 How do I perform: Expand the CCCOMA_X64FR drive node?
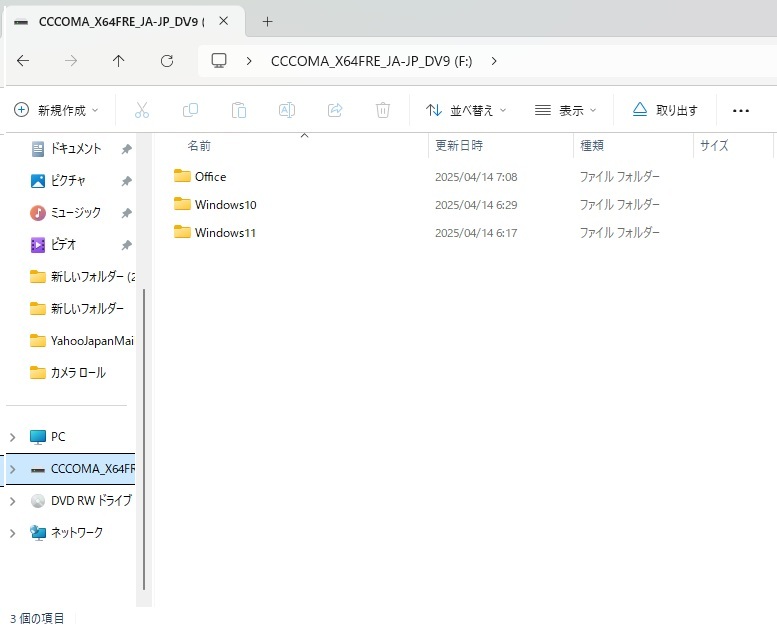[12, 469]
